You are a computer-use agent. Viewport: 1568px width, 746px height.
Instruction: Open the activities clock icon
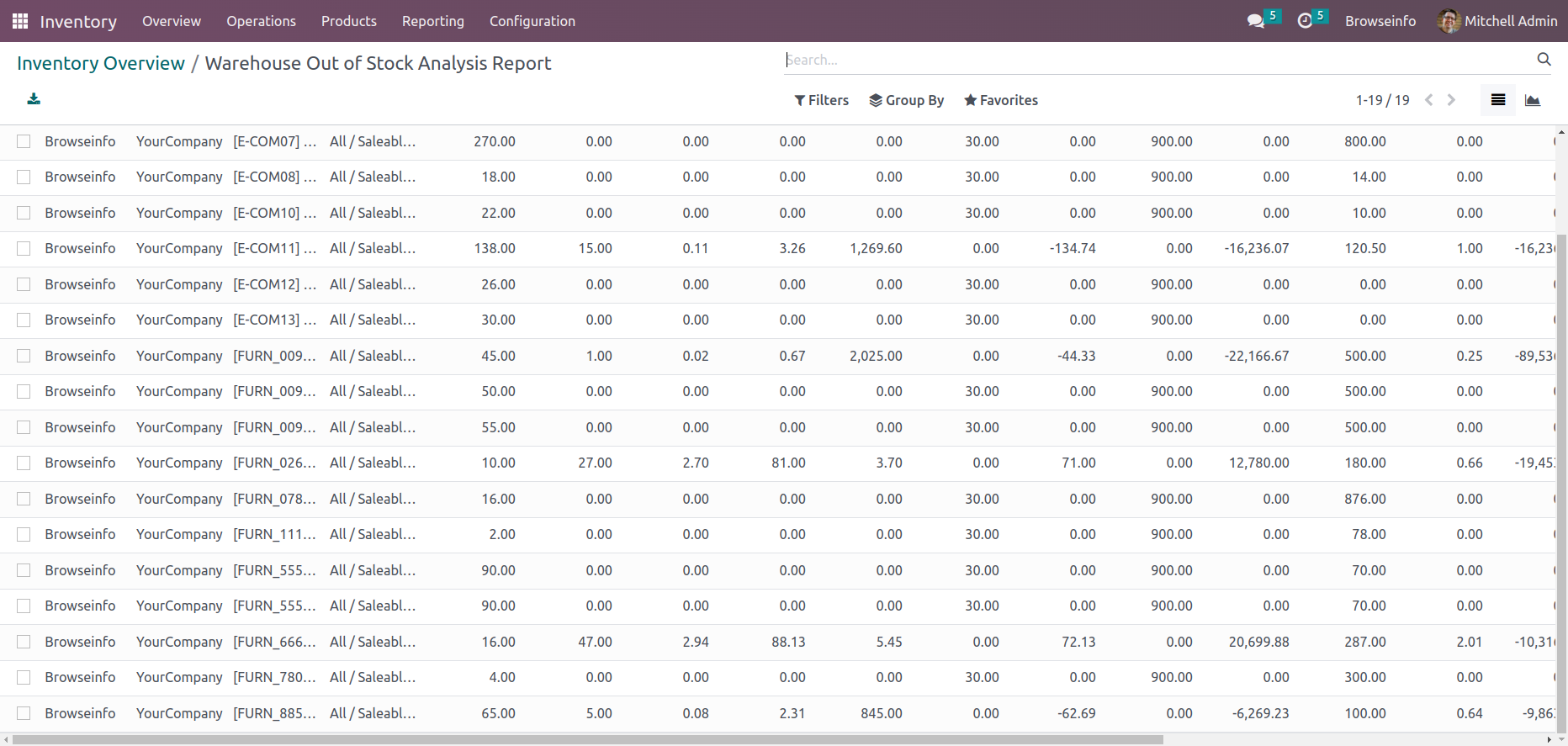click(x=1305, y=21)
